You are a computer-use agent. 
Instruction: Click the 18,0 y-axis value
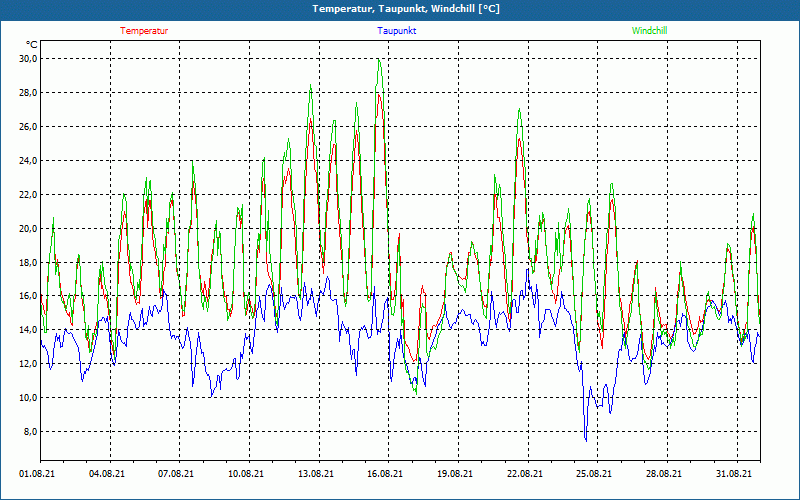click(29, 262)
